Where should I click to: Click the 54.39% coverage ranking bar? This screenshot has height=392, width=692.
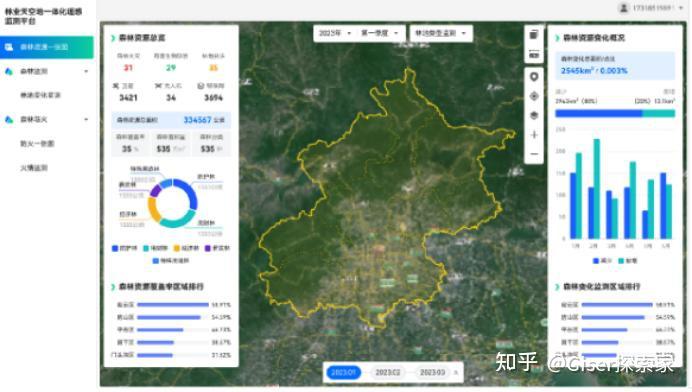pyautogui.click(x=169, y=317)
